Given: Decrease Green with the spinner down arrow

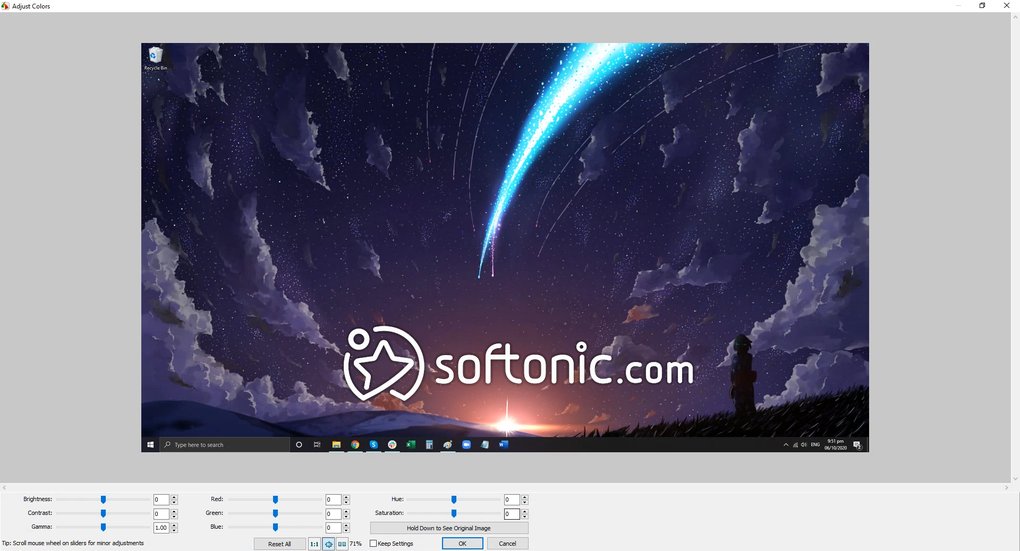Looking at the screenshot, I should (346, 517).
